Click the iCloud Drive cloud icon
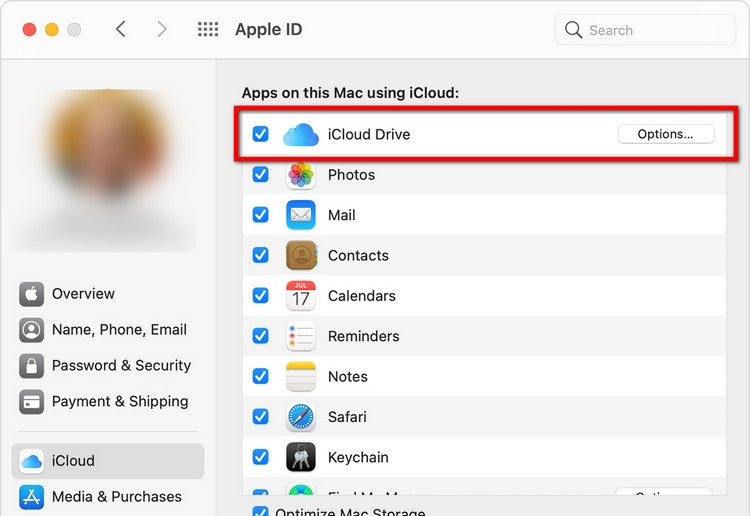The height and width of the screenshot is (516, 750). (301, 134)
